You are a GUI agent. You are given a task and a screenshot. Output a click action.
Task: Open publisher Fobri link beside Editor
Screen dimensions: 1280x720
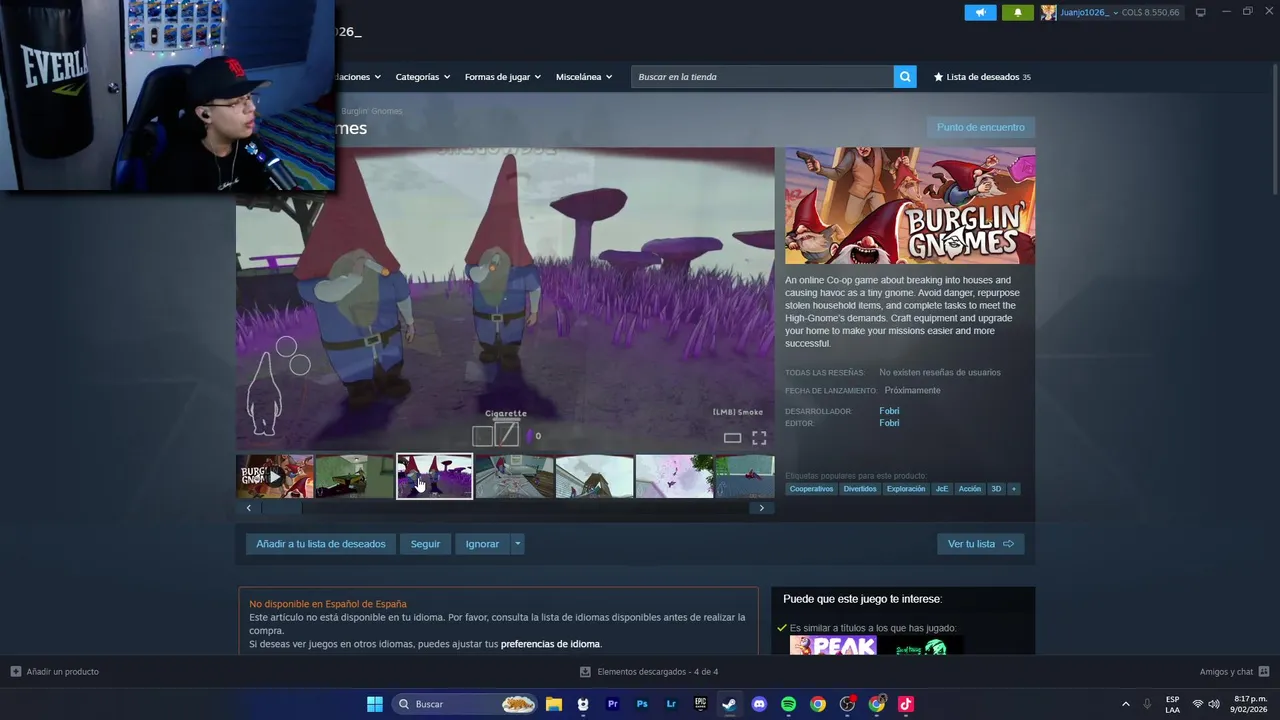(x=889, y=423)
